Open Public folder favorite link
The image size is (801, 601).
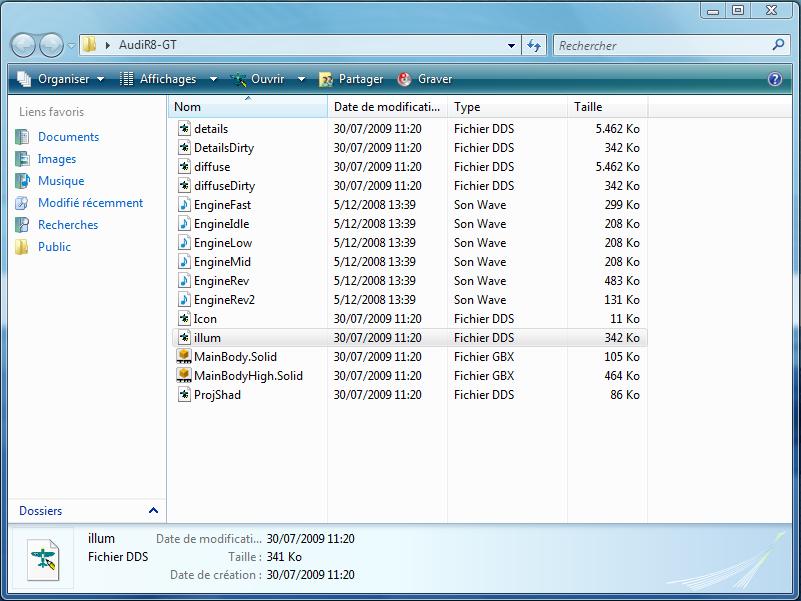[54, 247]
